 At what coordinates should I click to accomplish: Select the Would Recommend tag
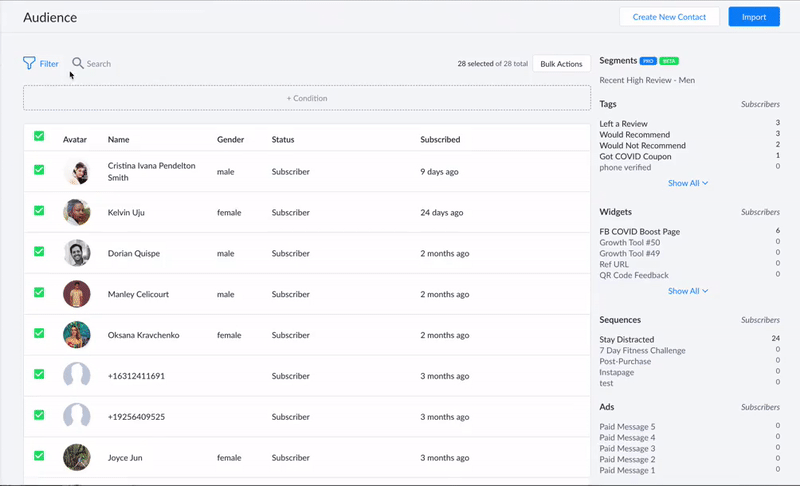click(x=635, y=135)
